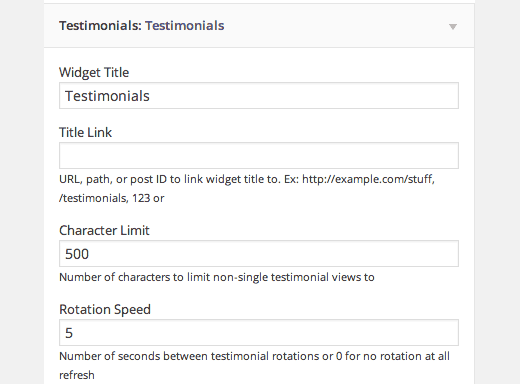Click inside the empty Title Link field
Viewport: 520px width, 384px height.
(x=259, y=156)
